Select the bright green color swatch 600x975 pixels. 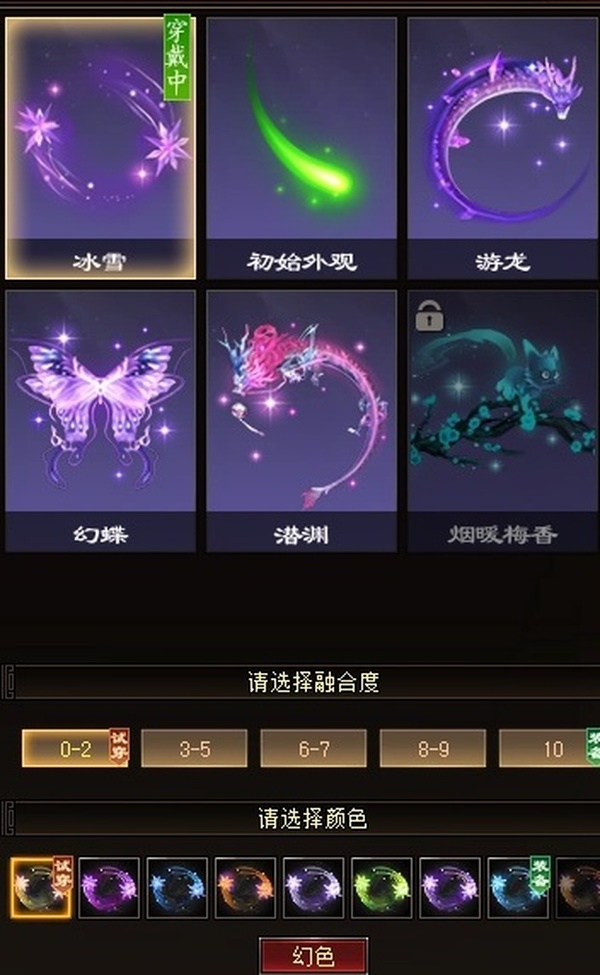(382, 888)
